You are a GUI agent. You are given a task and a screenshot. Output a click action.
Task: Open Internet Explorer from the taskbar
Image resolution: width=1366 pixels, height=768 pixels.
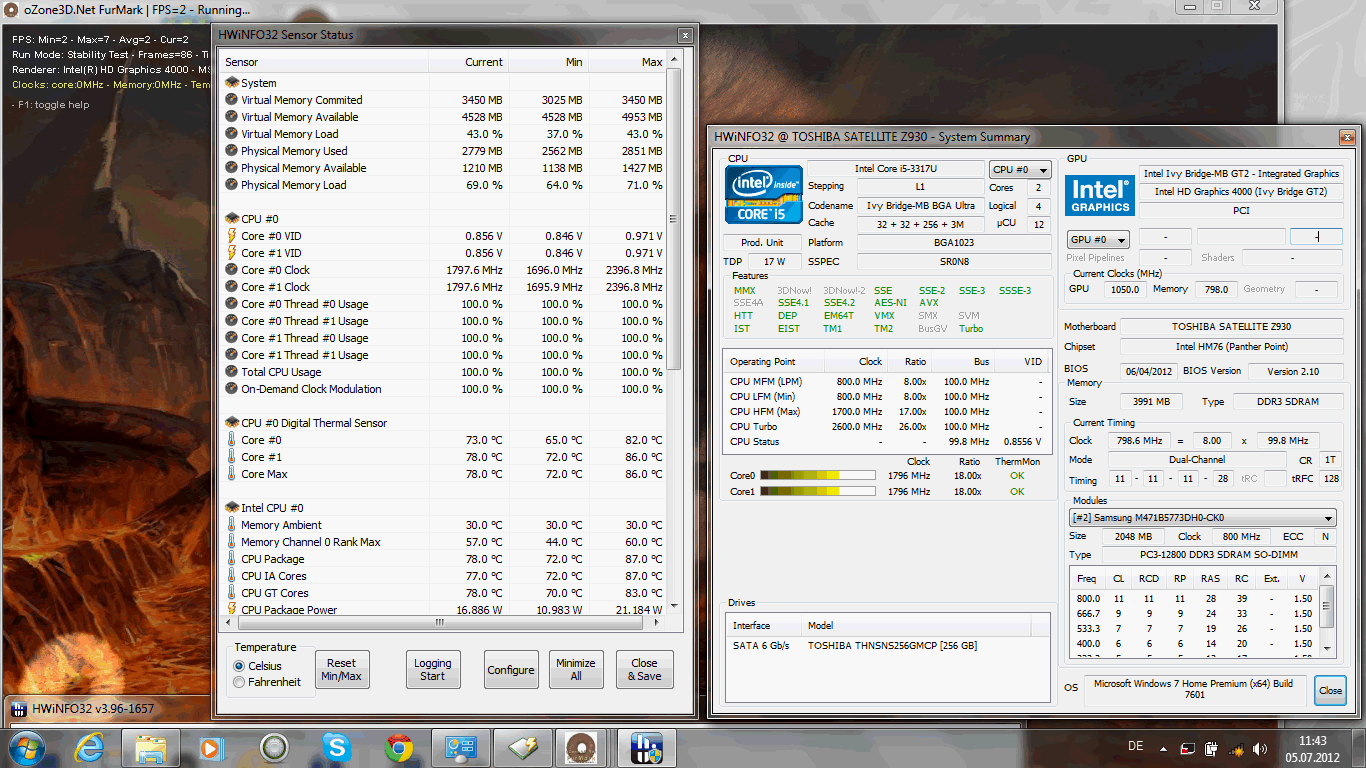click(89, 747)
